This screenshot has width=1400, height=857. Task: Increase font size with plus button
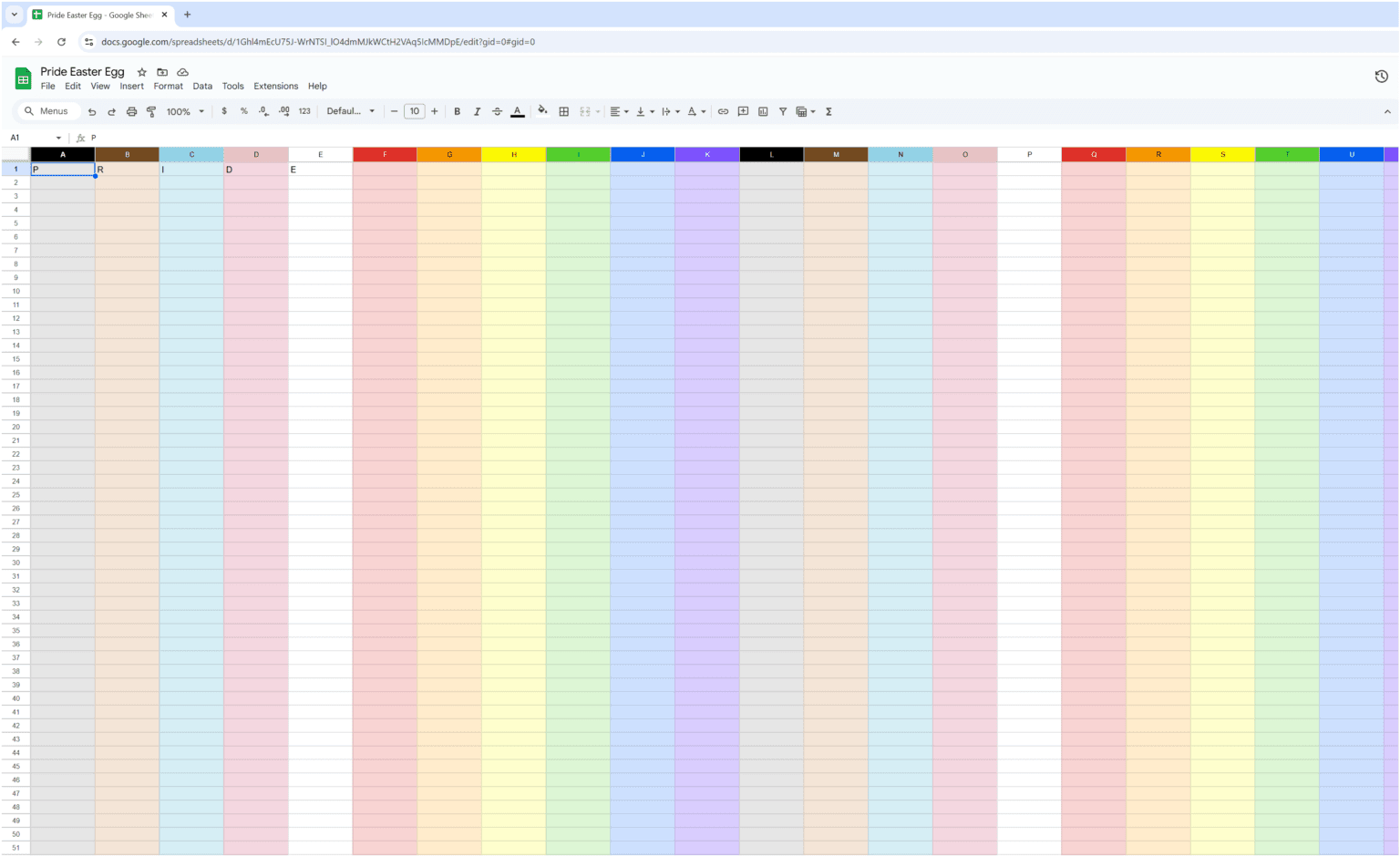coord(434,111)
